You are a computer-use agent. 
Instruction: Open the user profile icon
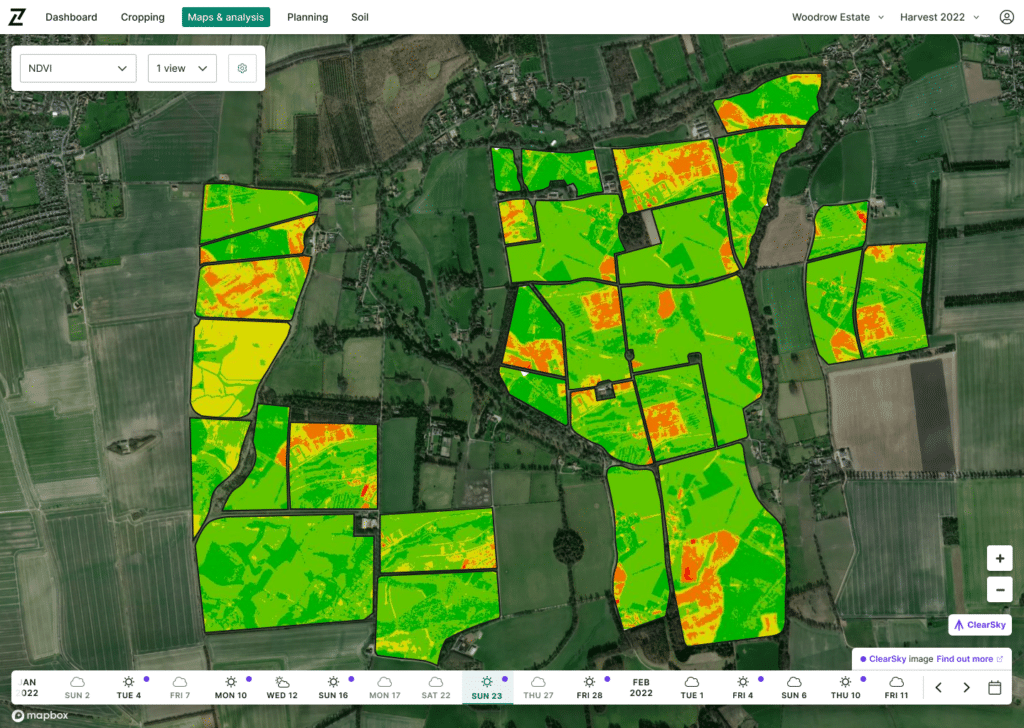pos(1006,17)
